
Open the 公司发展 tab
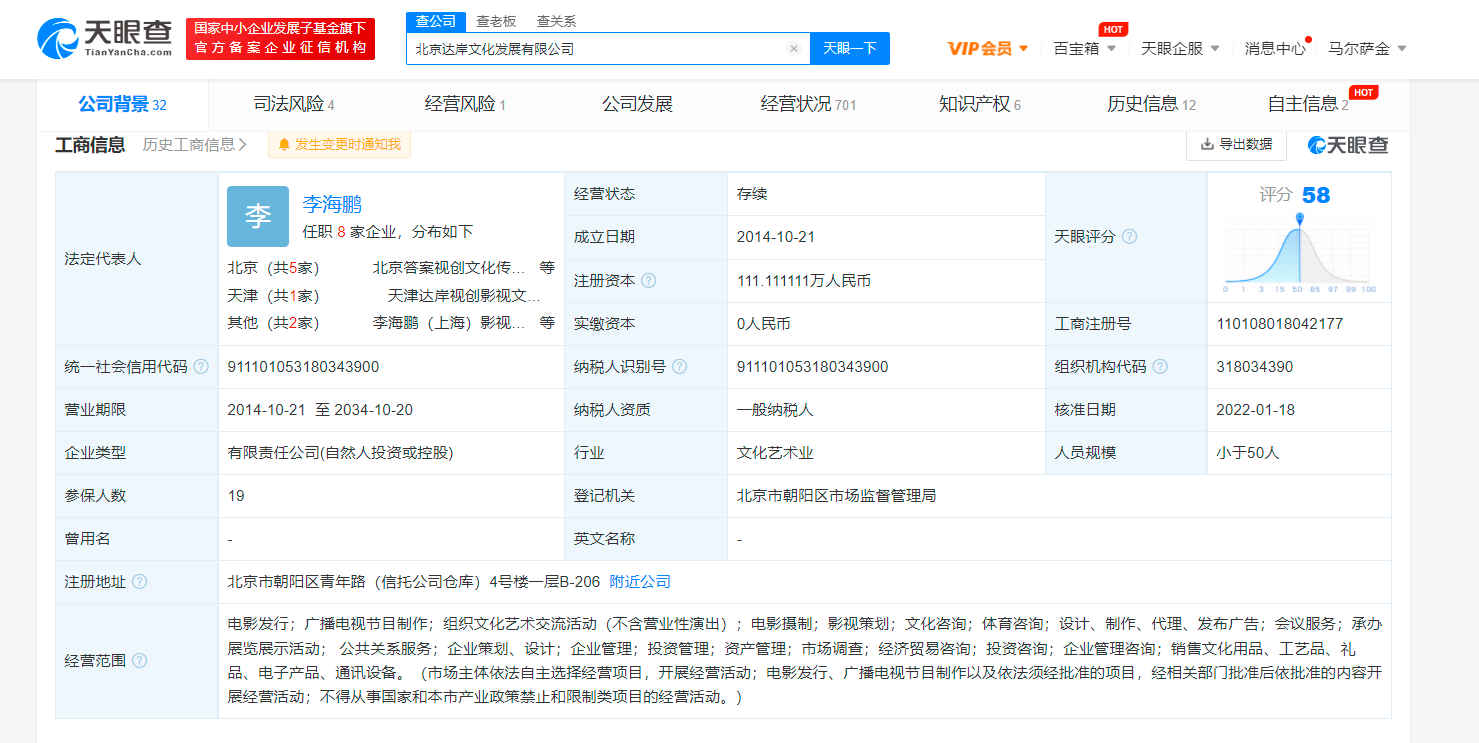637,104
